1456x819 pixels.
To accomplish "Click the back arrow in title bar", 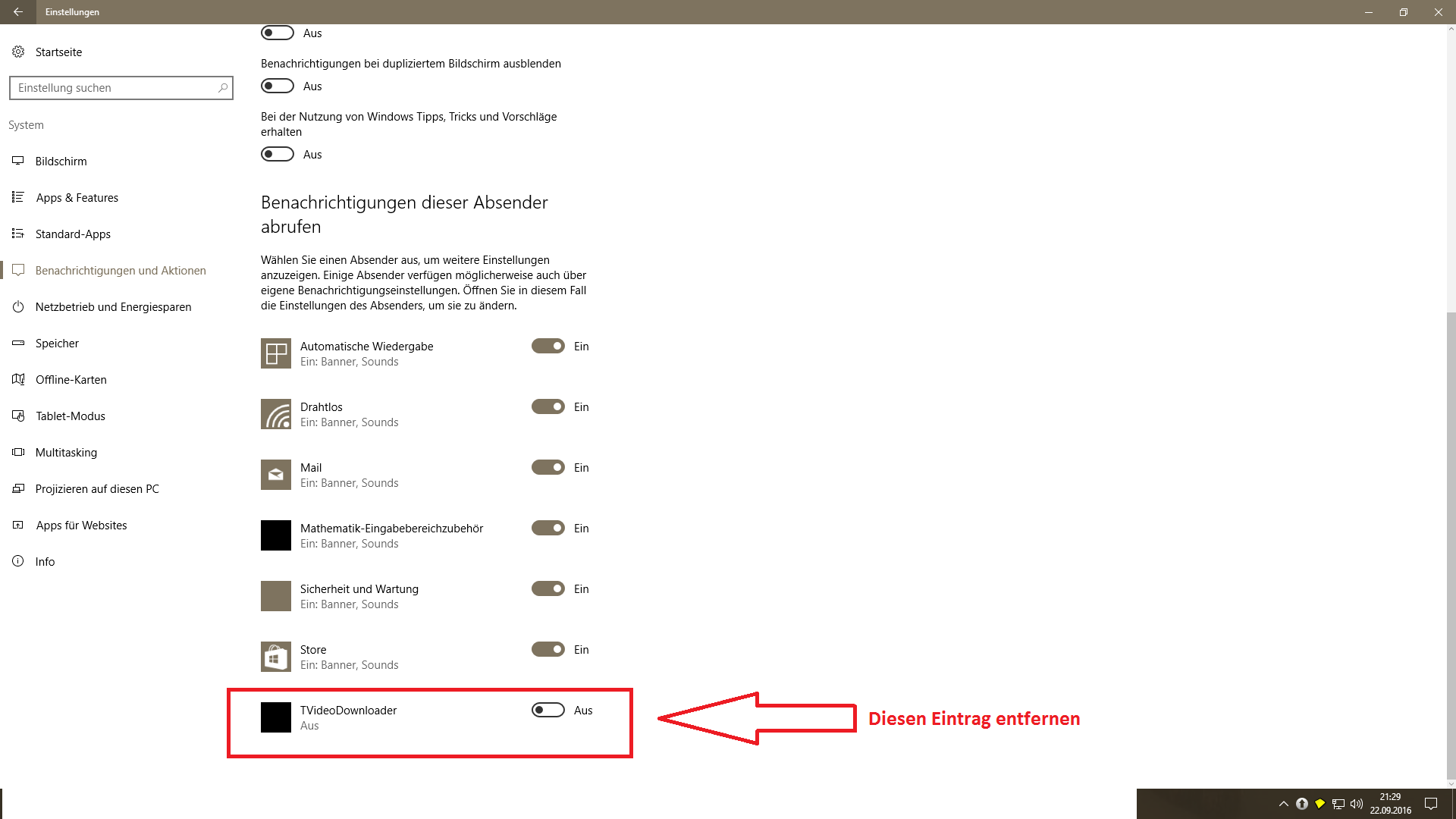I will pyautogui.click(x=17, y=12).
